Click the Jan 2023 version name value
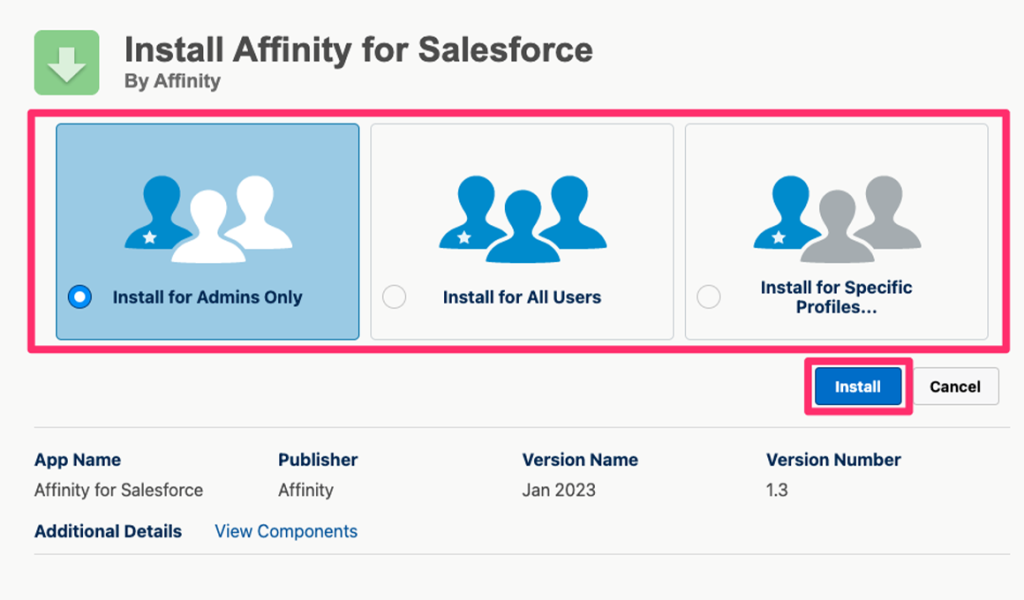Image resolution: width=1024 pixels, height=600 pixels. (558, 490)
